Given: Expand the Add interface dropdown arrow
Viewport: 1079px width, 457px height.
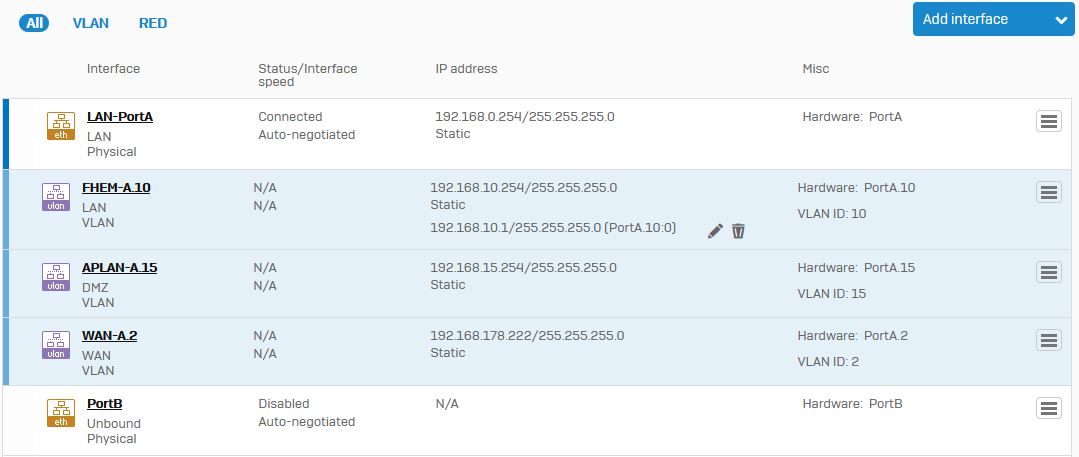Looking at the screenshot, I should 1060,20.
